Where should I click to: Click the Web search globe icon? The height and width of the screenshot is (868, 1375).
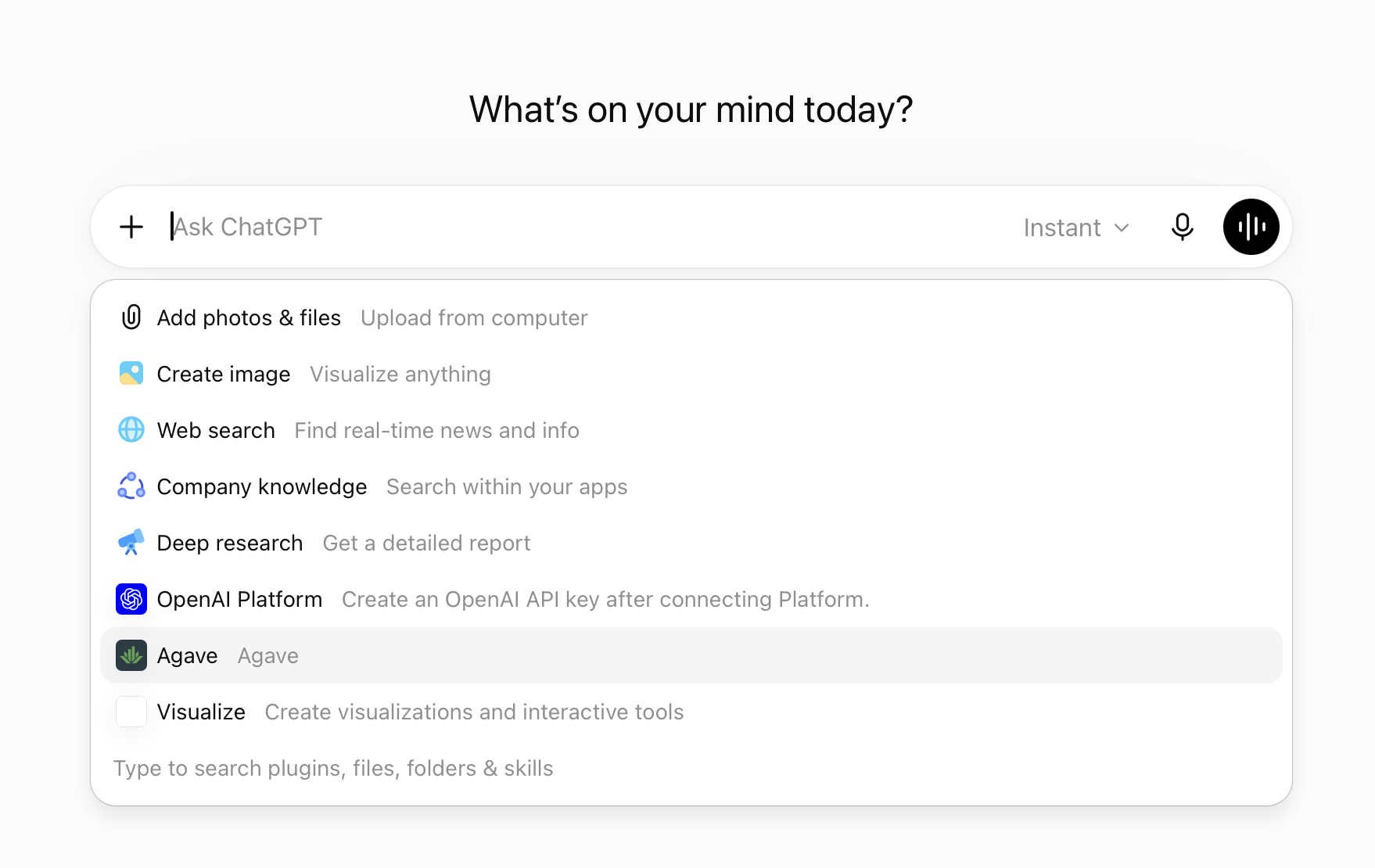coord(131,430)
